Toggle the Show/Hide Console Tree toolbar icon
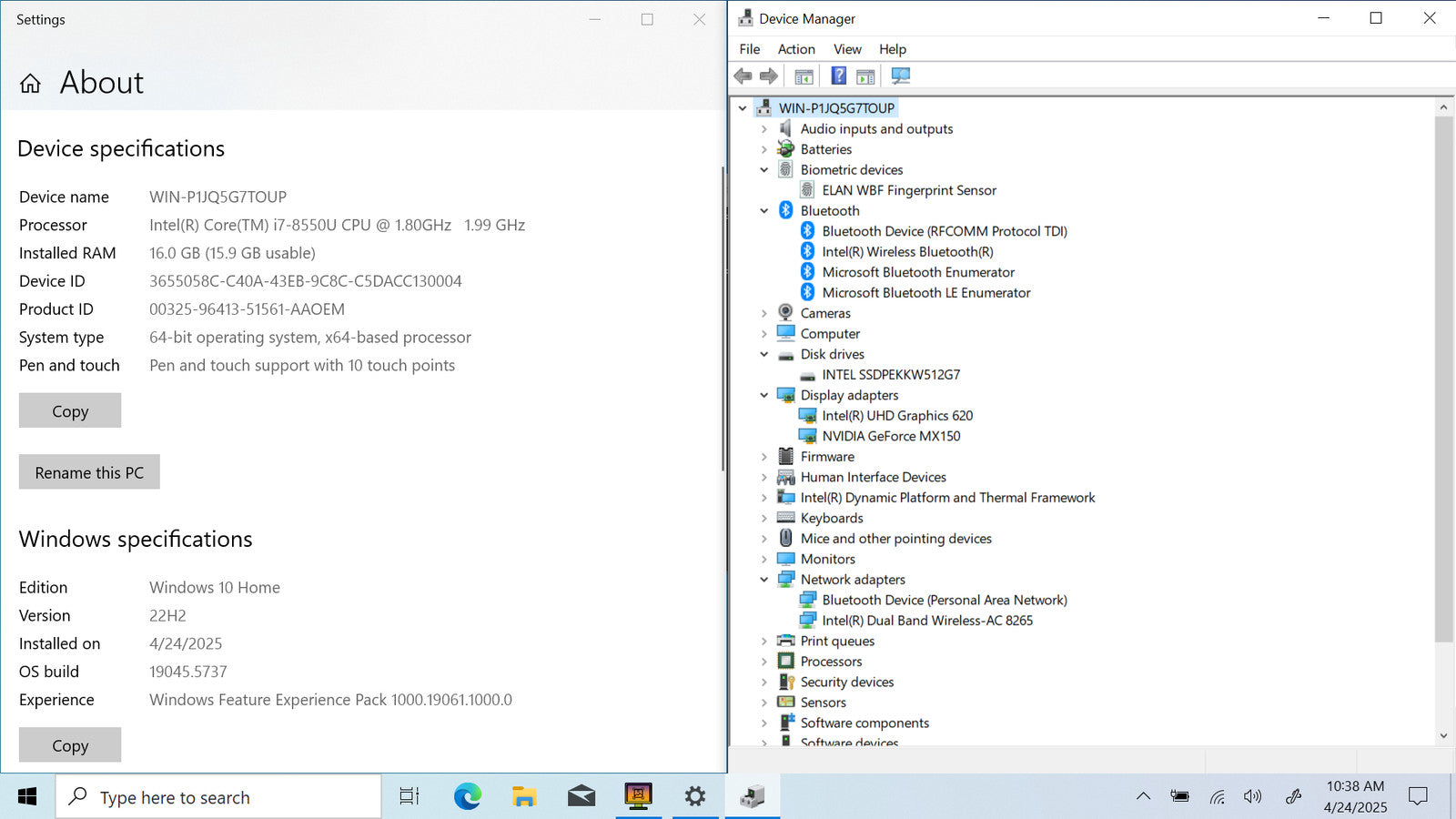The image size is (1456, 819). [x=804, y=76]
